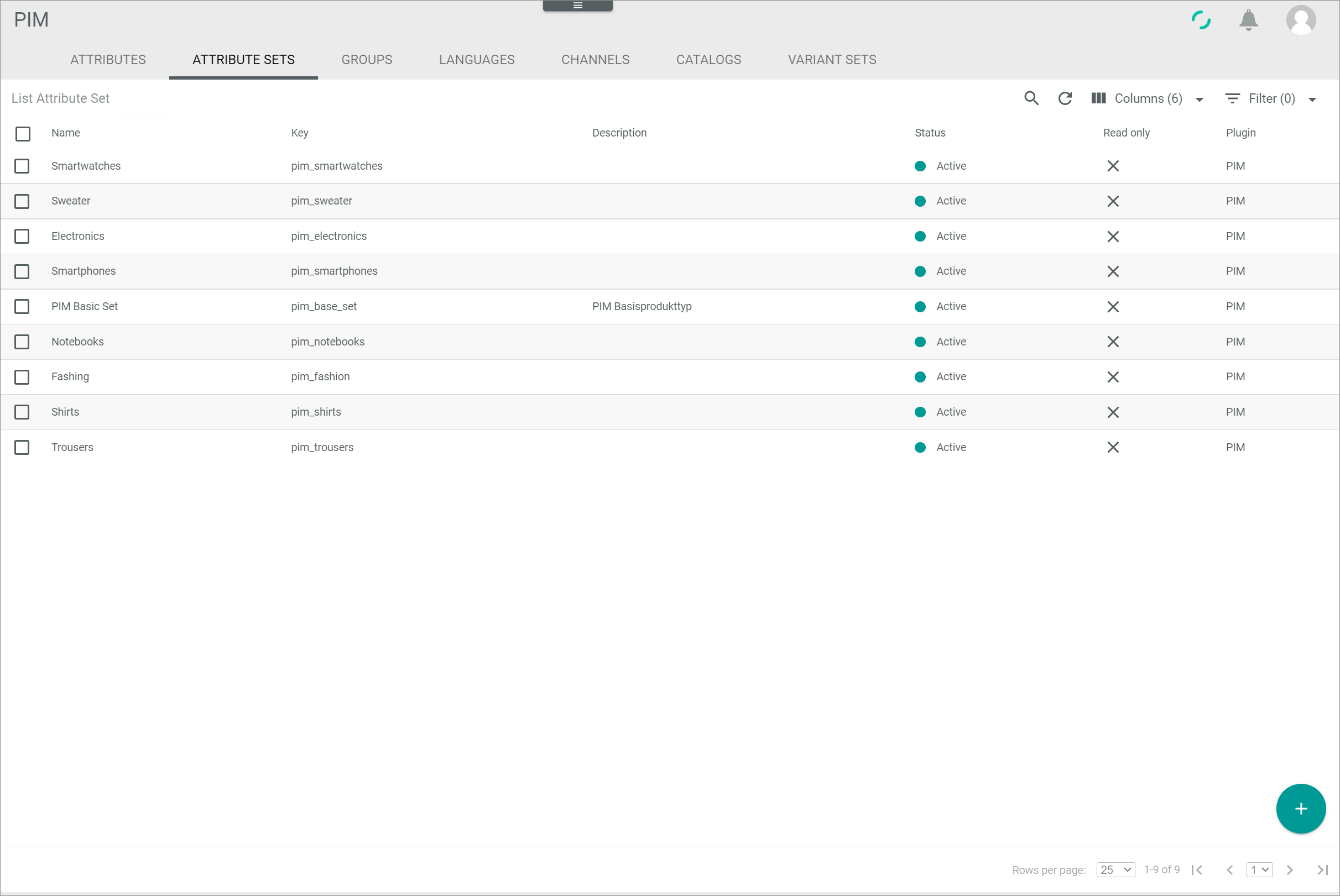The width and height of the screenshot is (1340, 896).
Task: Click the PIM title at top left
Action: [32, 20]
